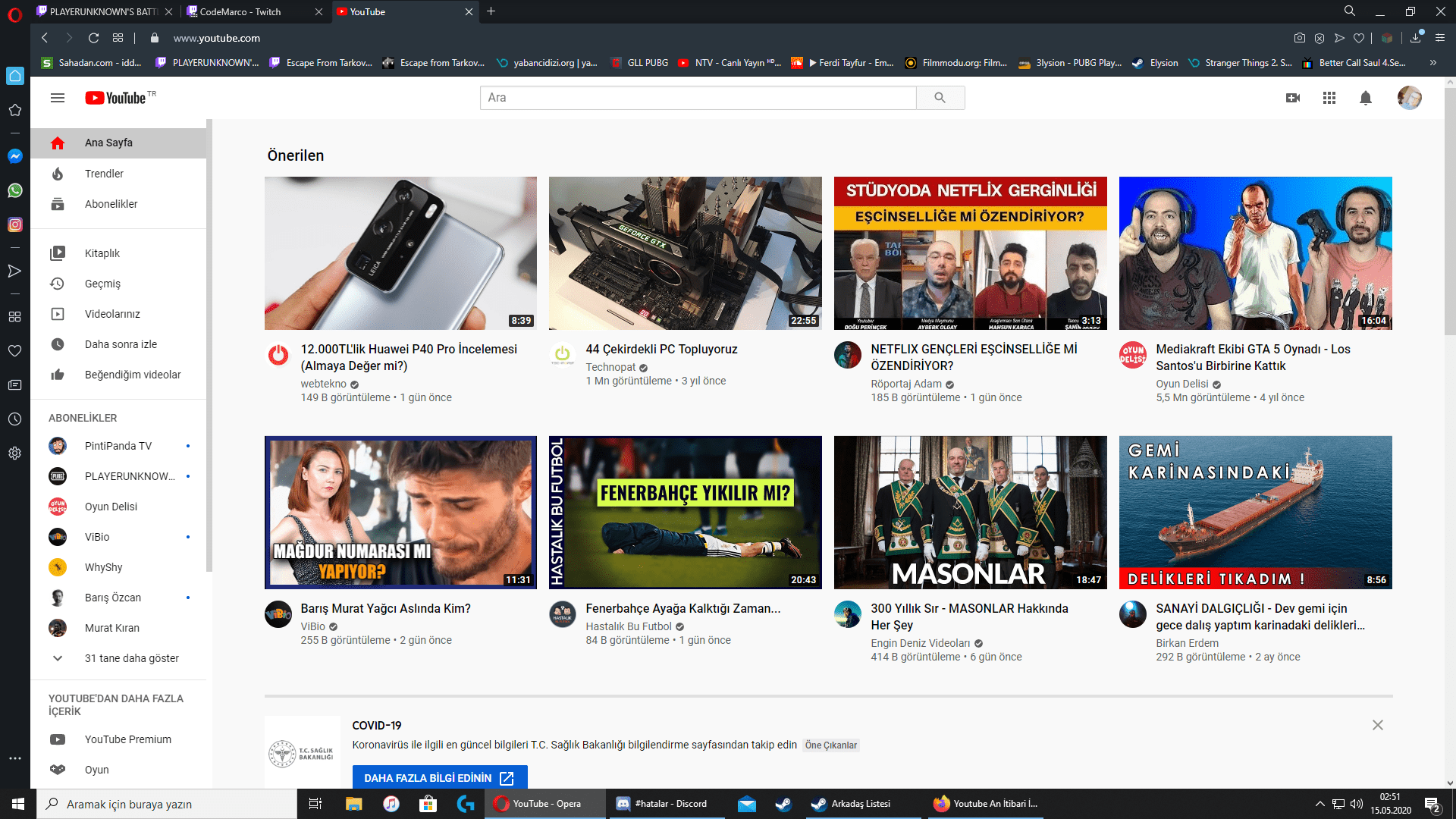Focus the YouTube 'Ara' search field
Screen dimensions: 1456x819
pyautogui.click(x=698, y=98)
